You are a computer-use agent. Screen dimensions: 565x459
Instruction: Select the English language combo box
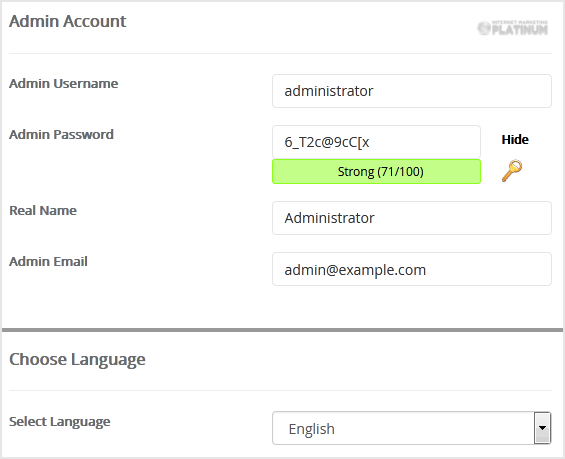click(411, 428)
